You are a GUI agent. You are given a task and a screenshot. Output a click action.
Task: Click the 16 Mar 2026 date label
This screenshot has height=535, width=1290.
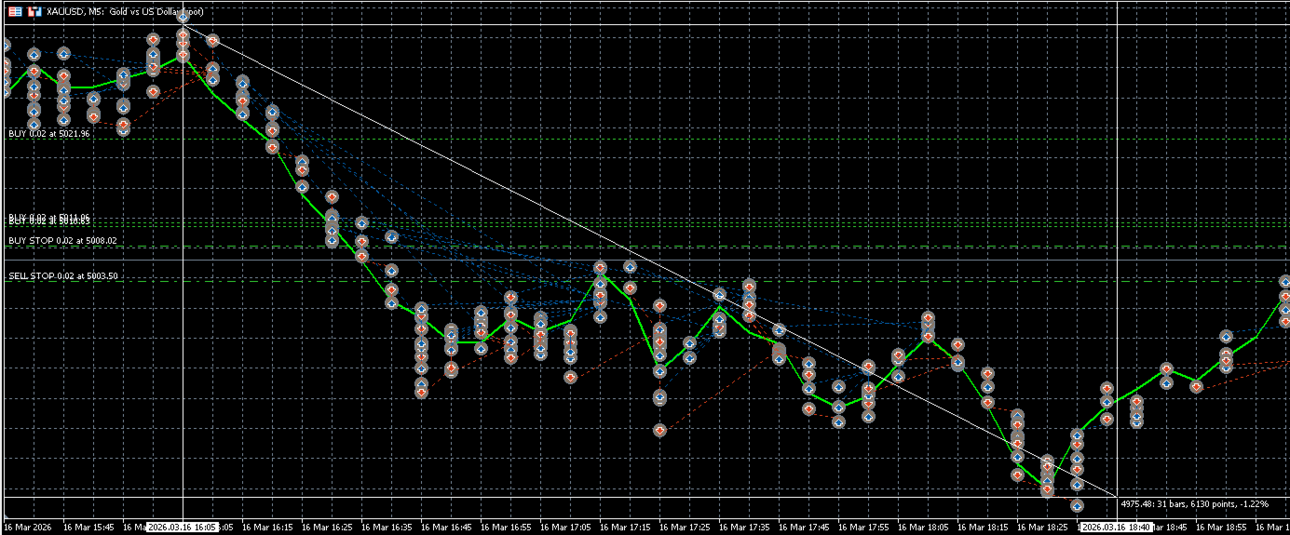pyautogui.click(x=28, y=527)
